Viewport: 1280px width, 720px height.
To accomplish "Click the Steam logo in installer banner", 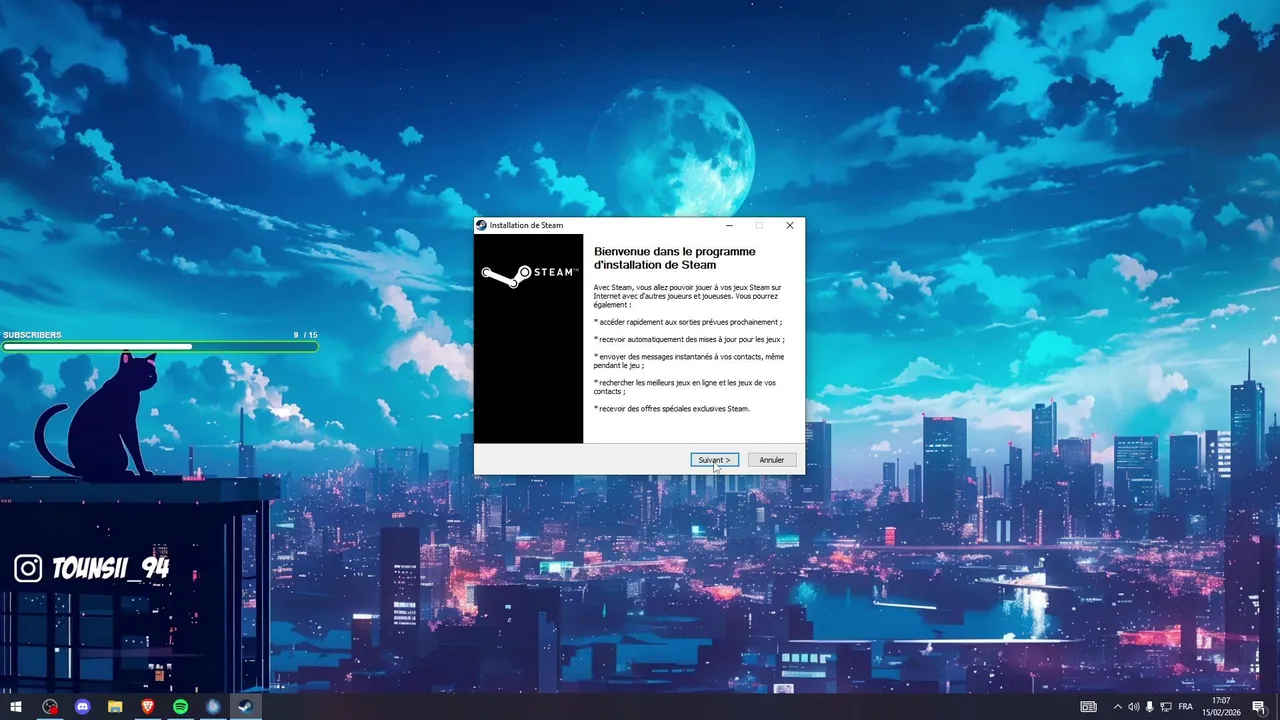I will coord(529,274).
